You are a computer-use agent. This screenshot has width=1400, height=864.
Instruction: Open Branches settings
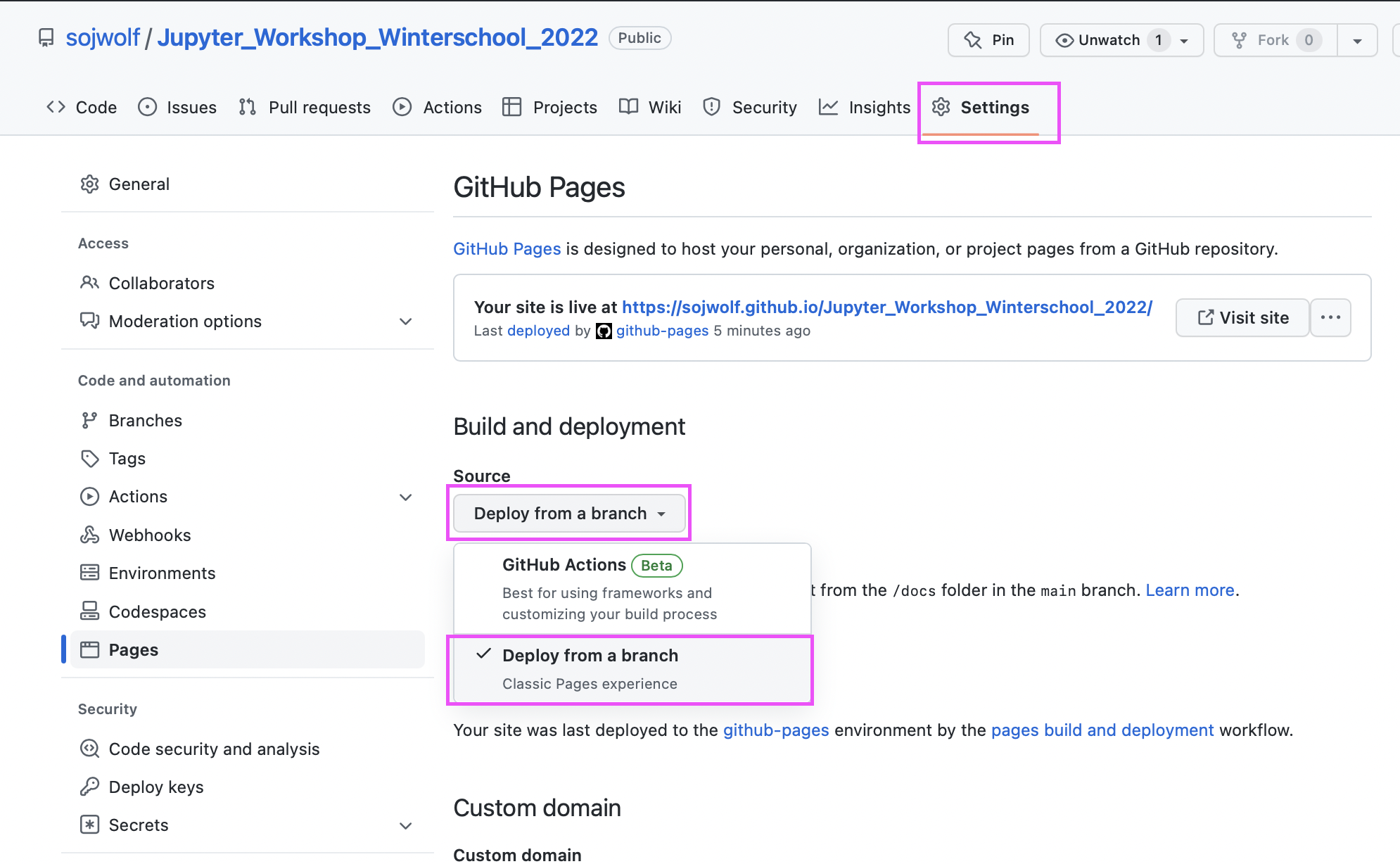tap(248, 421)
